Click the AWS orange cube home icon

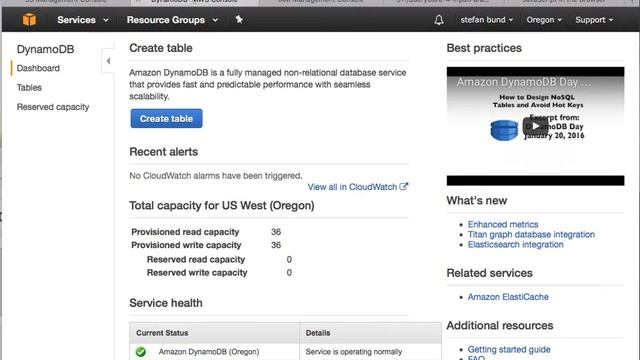click(x=29, y=20)
